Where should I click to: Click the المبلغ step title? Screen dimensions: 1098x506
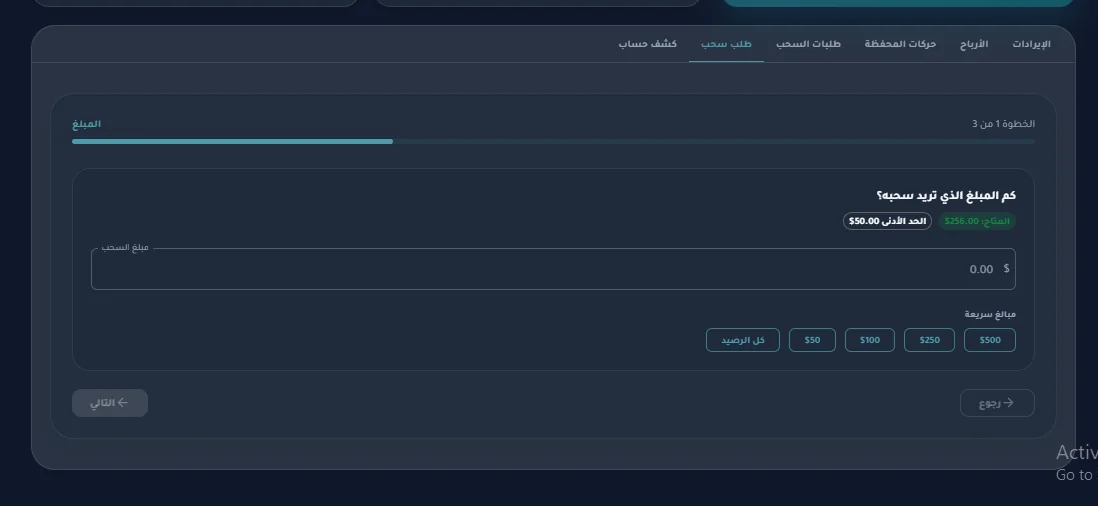point(87,124)
